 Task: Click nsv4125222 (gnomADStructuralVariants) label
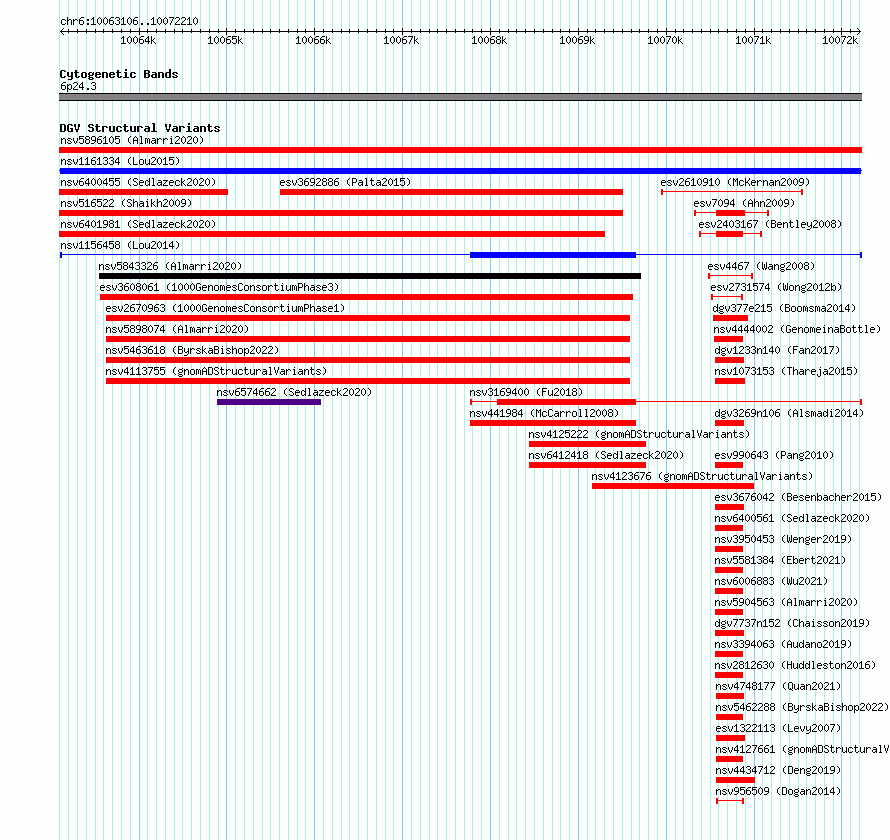tap(639, 434)
